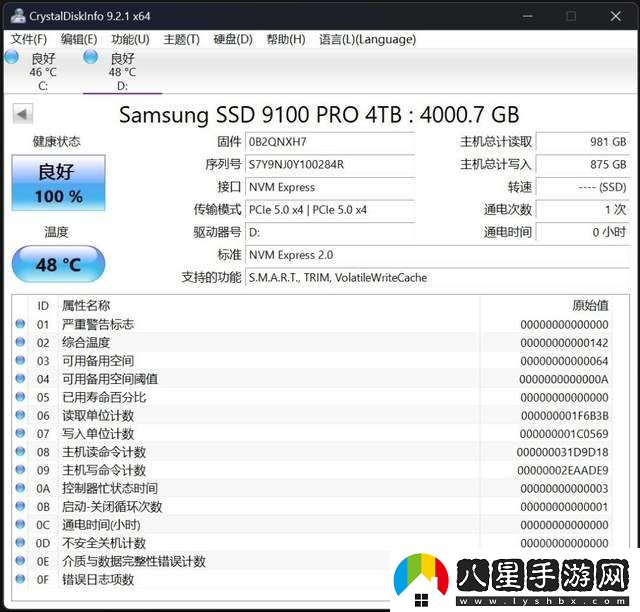Screen dimensions: 640x612
Task: Click power-on count value 1 次
Action: (583, 210)
